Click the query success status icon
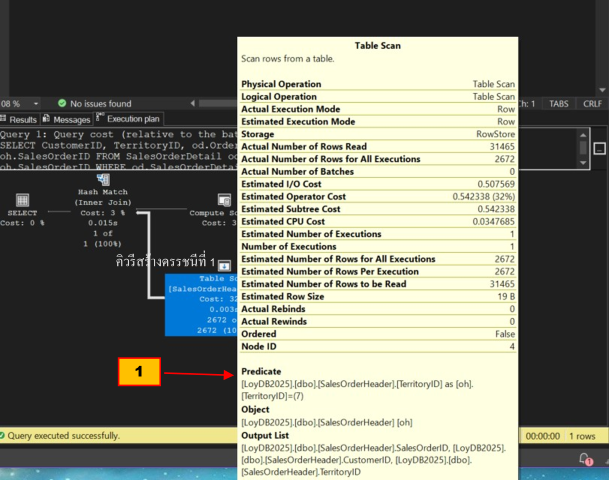The width and height of the screenshot is (609, 480). pos(5,436)
